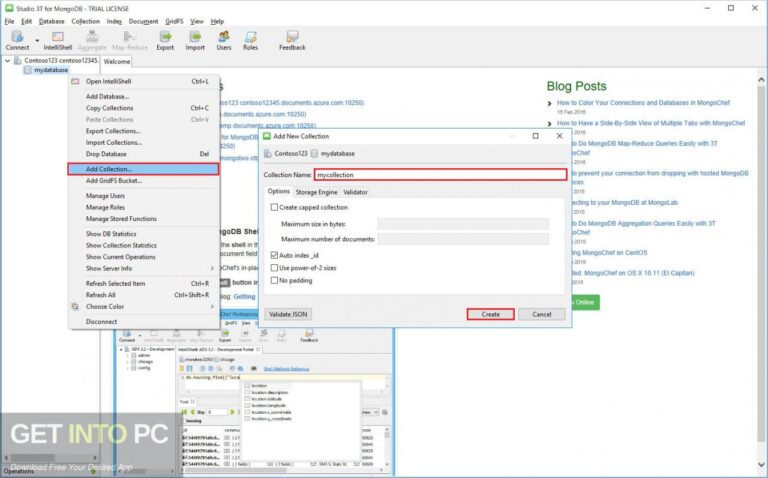This screenshot has height=478, width=768.
Task: Choose Manage Users in context menu
Action: [x=144, y=196]
